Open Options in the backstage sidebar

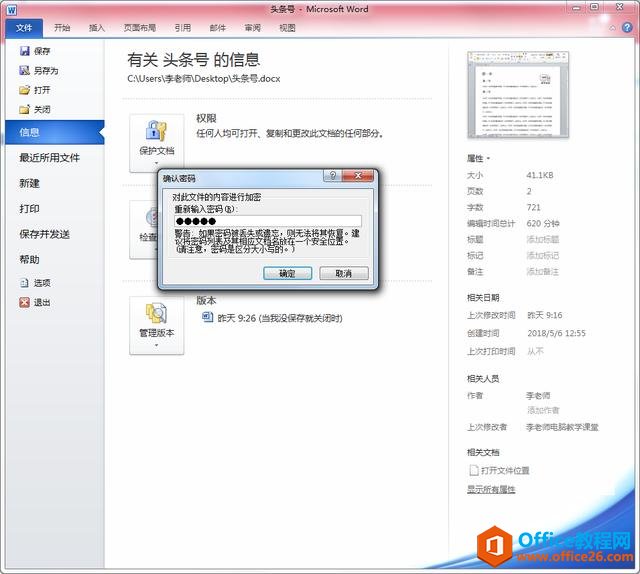(36, 283)
